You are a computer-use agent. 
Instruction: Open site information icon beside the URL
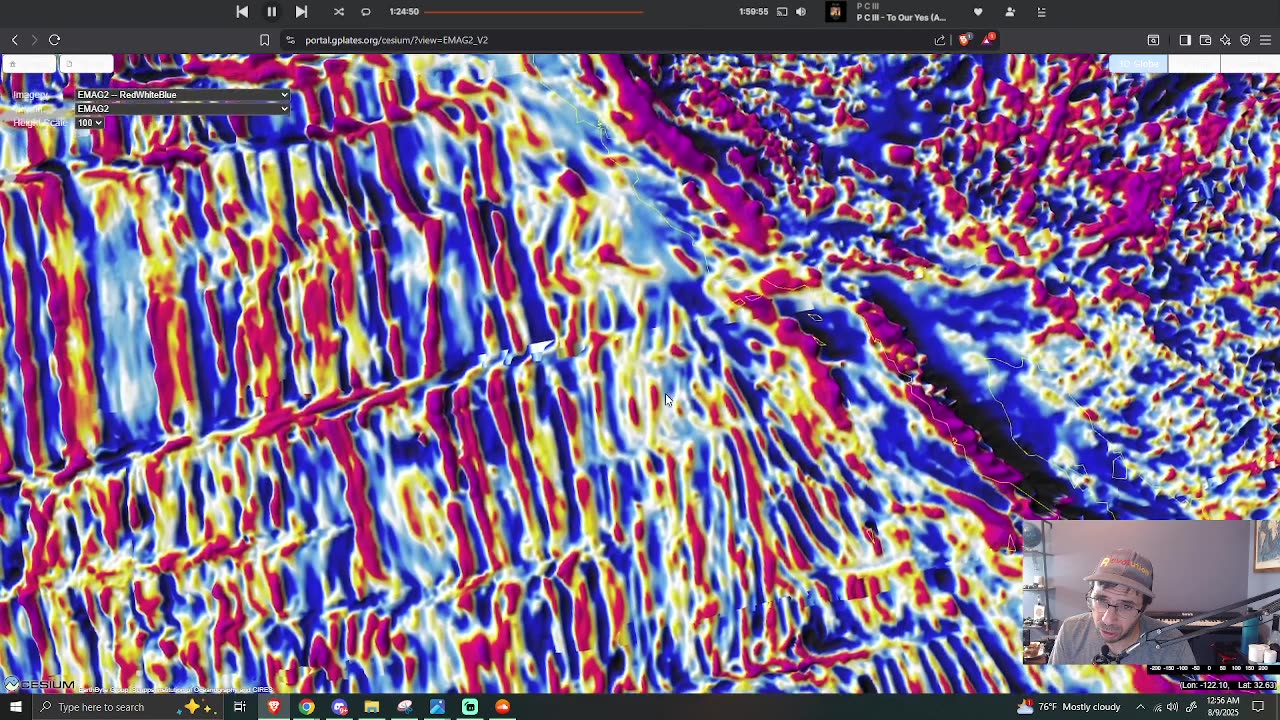pos(290,40)
